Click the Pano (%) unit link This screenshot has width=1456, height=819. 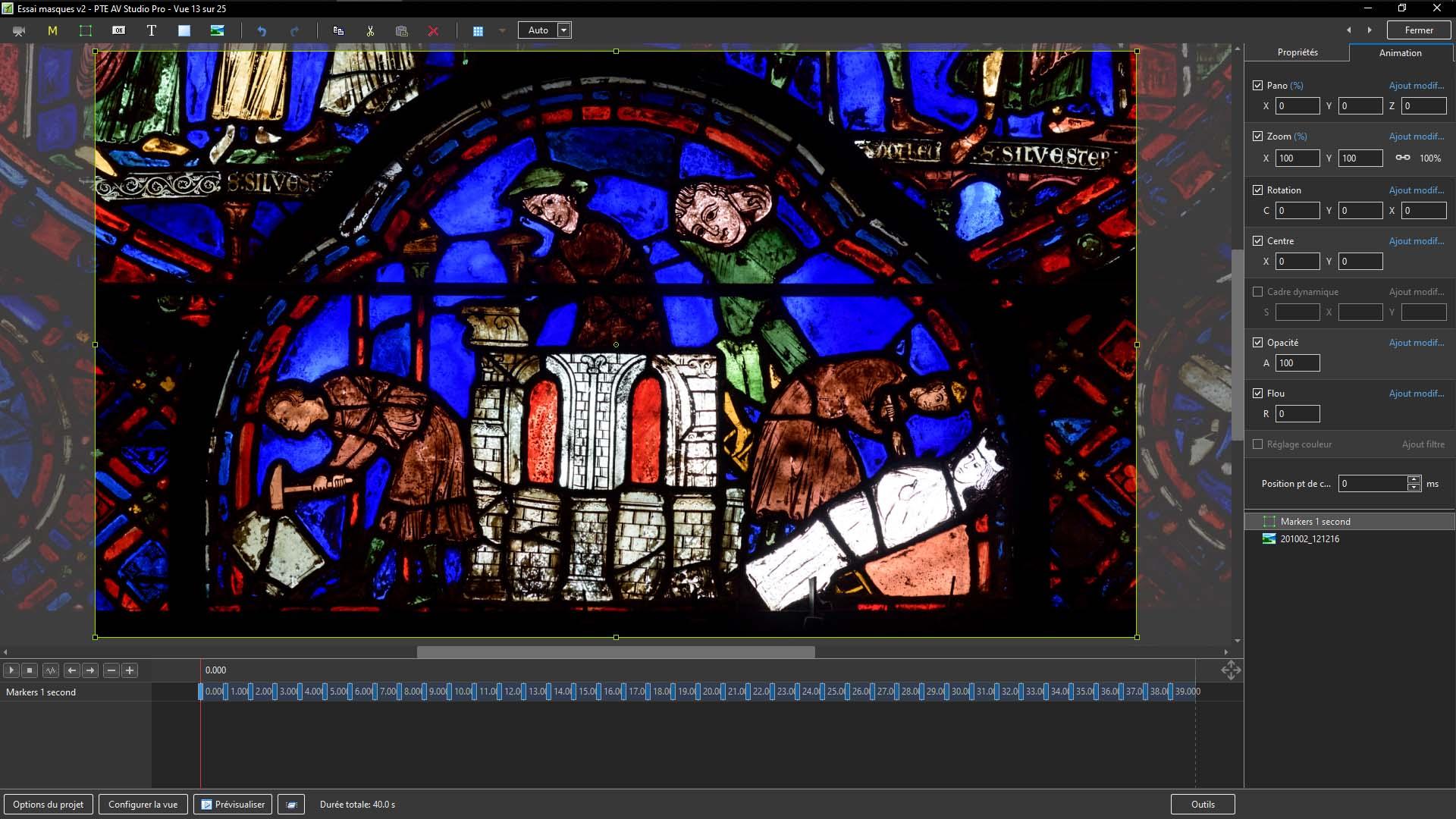pos(1296,86)
